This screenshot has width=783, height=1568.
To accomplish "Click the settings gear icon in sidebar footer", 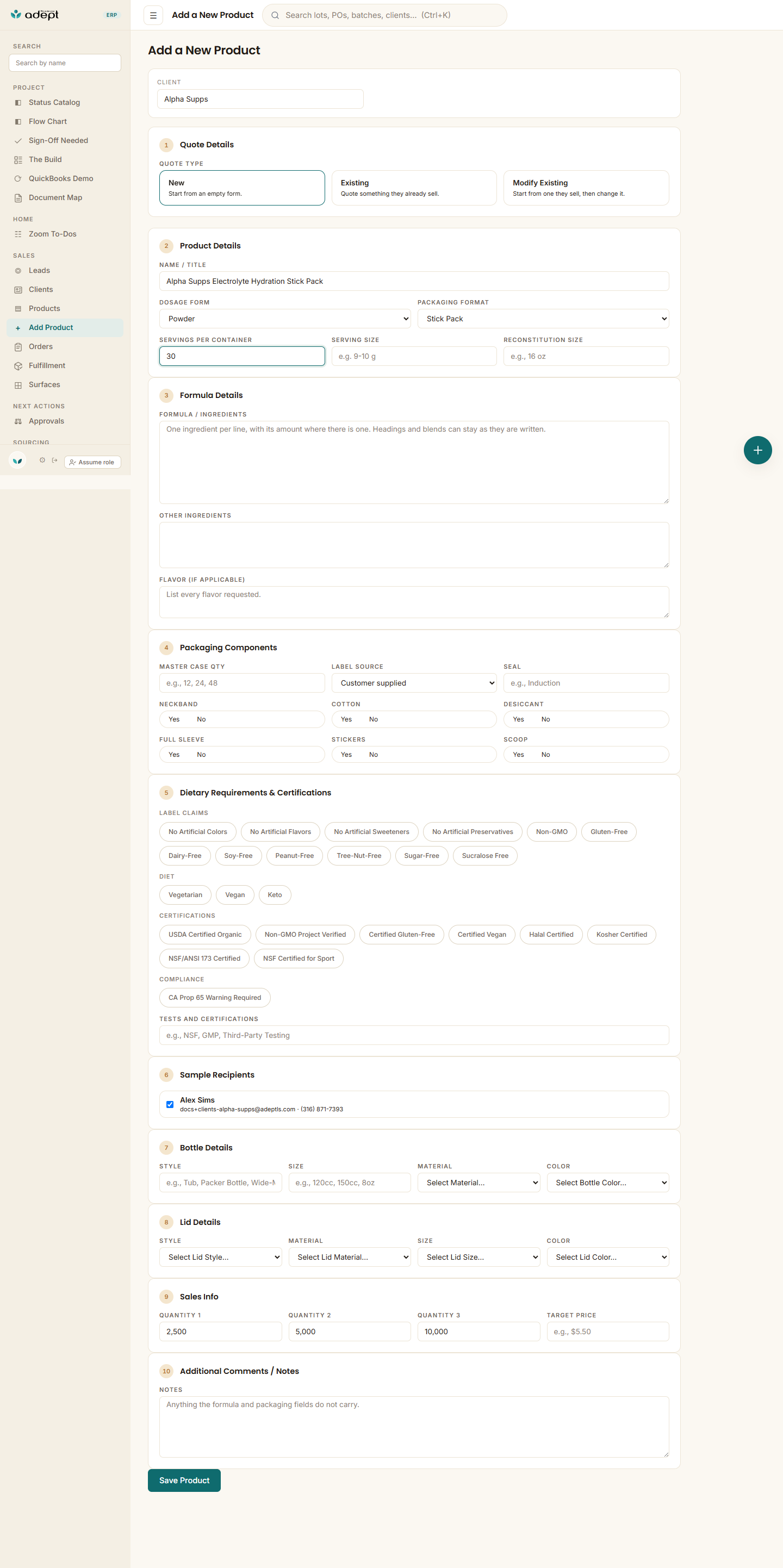I will [x=42, y=461].
